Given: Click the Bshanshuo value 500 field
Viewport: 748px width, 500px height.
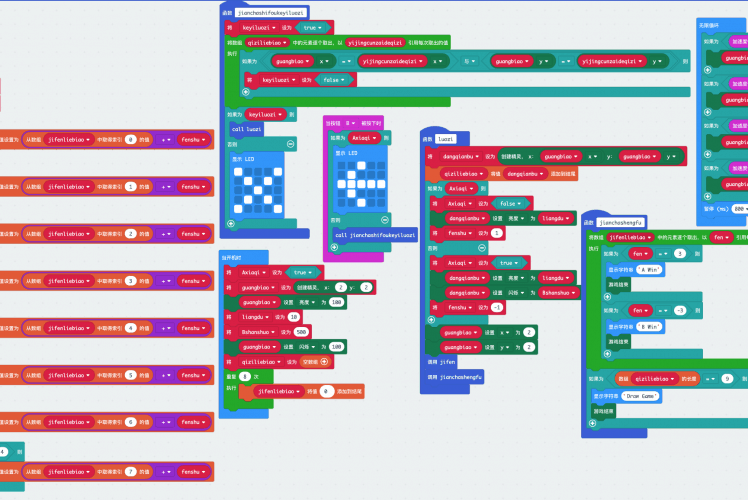Looking at the screenshot, I should pos(302,331).
